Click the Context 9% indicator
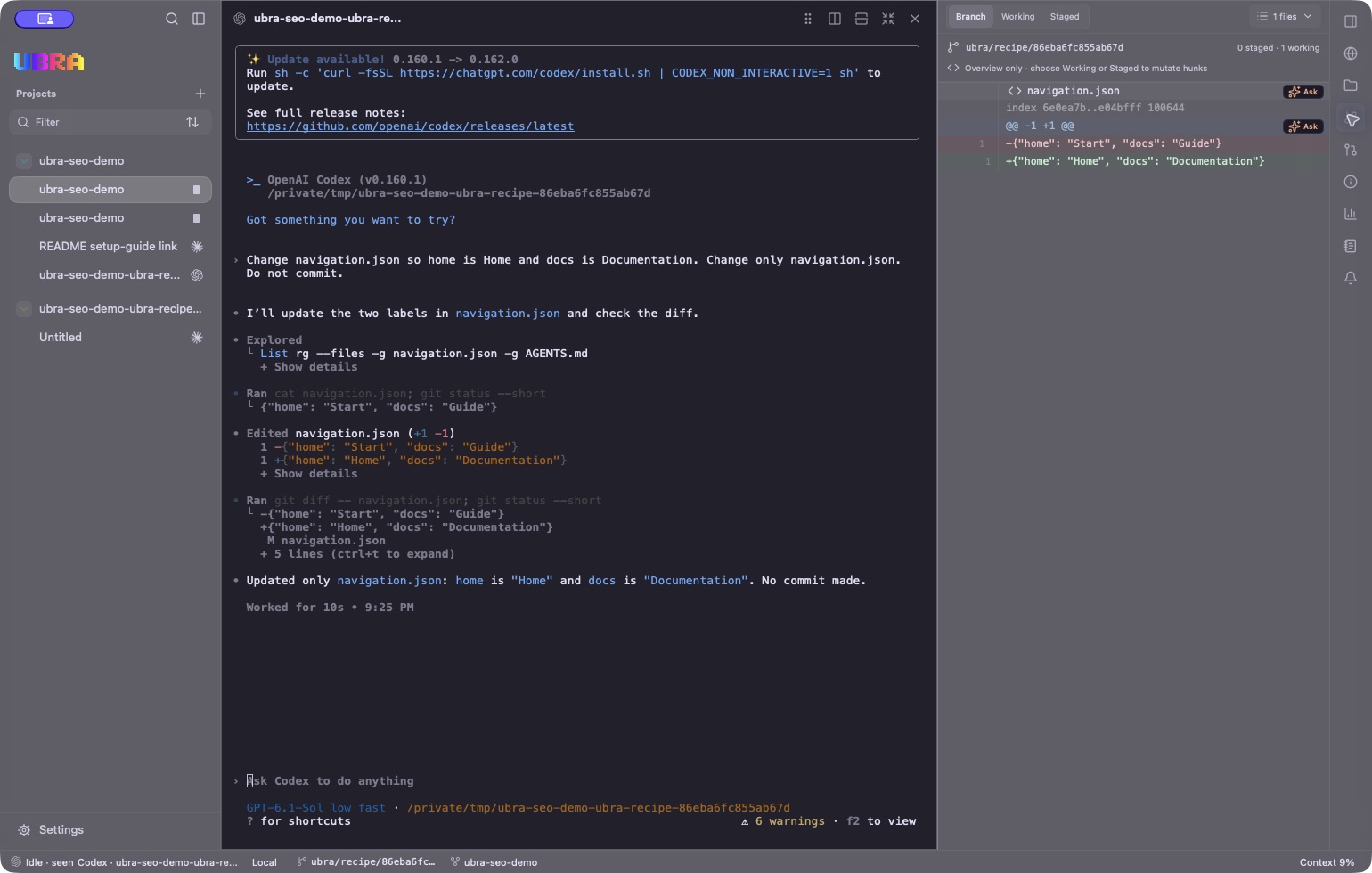1372x873 pixels. tap(1327, 862)
